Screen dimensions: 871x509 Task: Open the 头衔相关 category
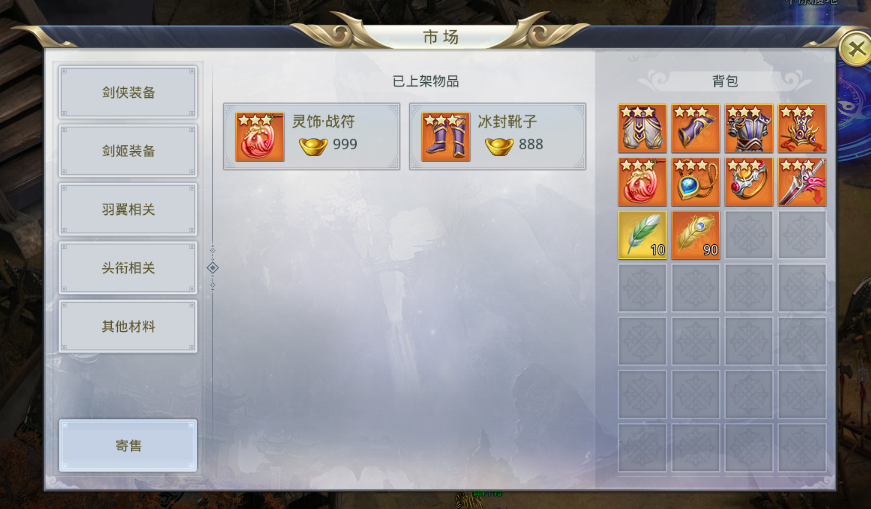coord(128,268)
